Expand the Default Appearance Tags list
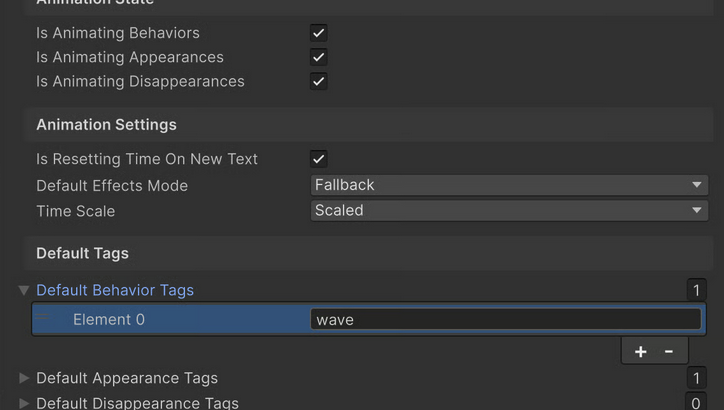 click(x=24, y=378)
